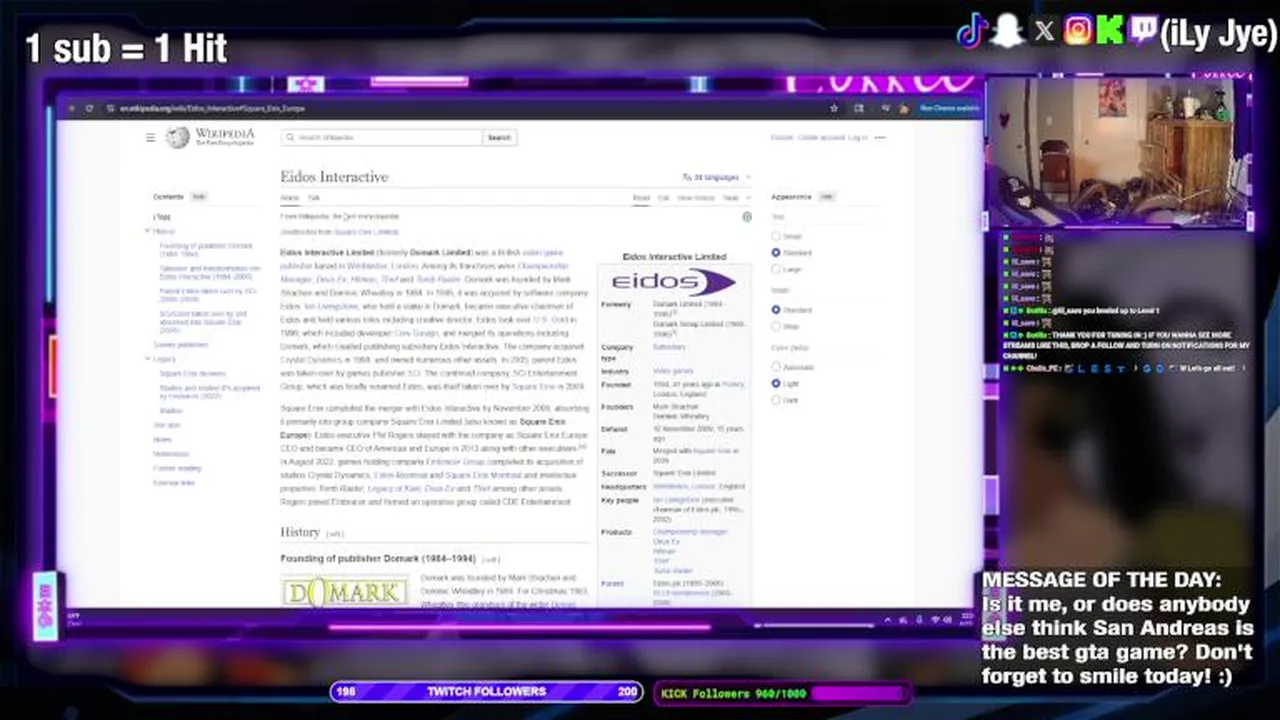Select the Light color option
Image resolution: width=1280 pixels, height=720 pixels.
click(775, 383)
